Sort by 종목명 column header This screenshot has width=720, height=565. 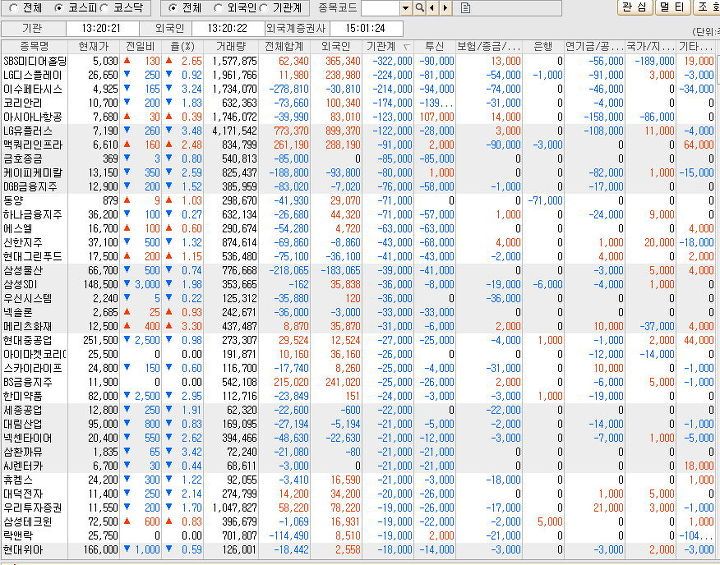coord(34,46)
